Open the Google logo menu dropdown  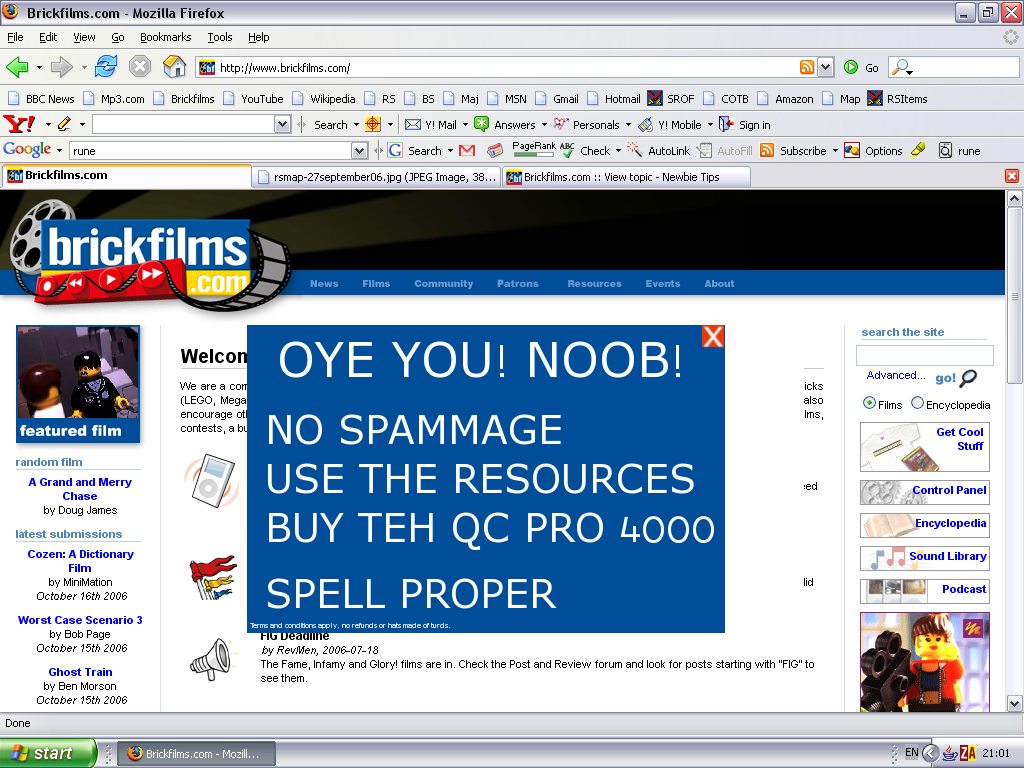click(59, 151)
